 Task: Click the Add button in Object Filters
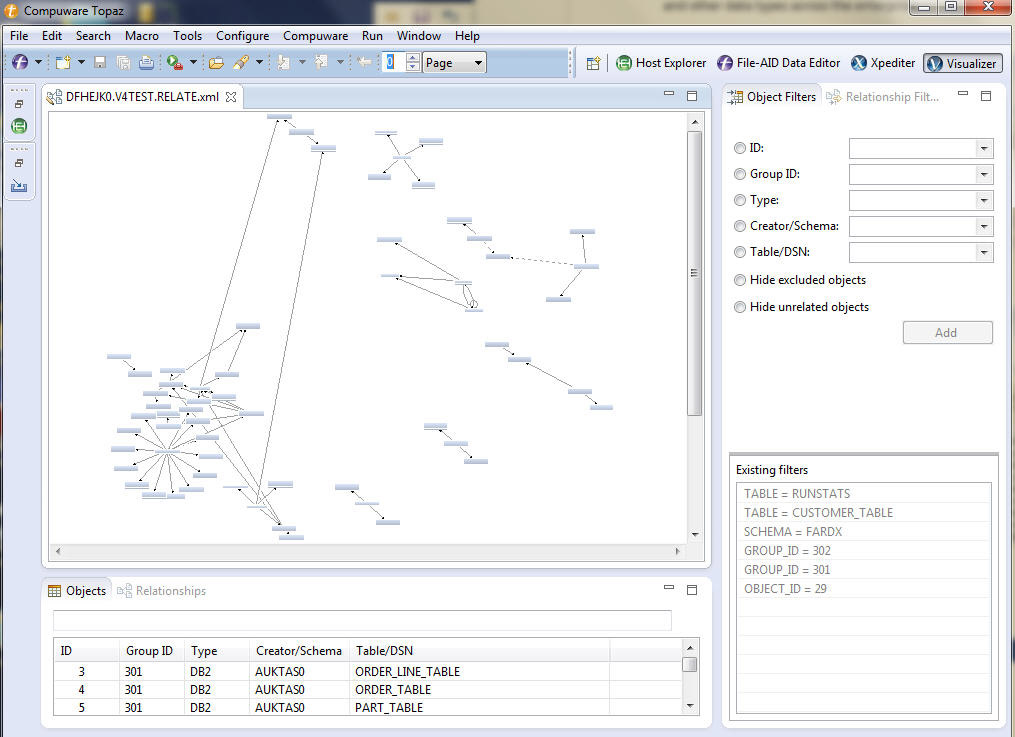pyautogui.click(x=946, y=332)
